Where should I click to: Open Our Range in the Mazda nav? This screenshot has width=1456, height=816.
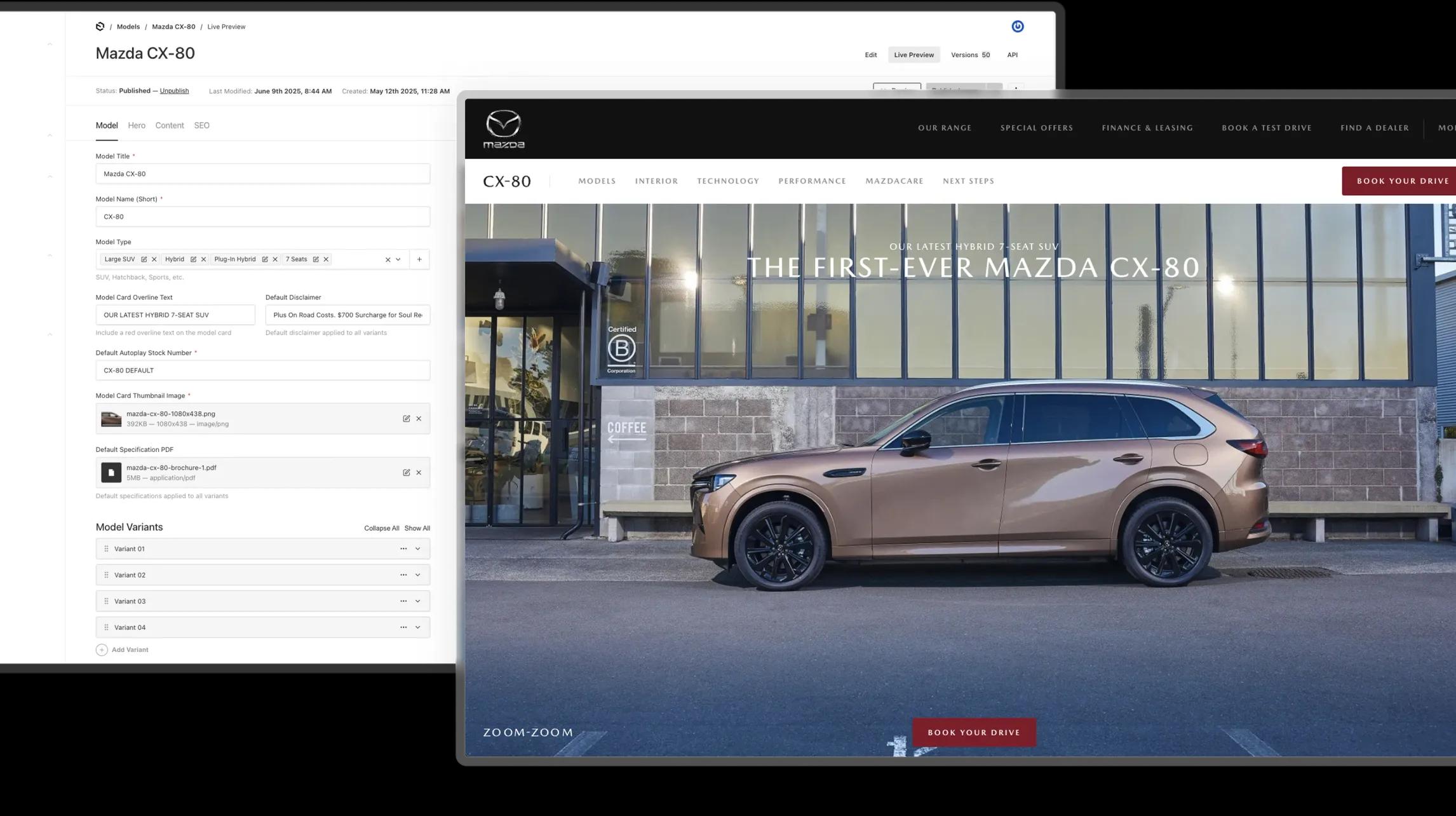[x=945, y=128]
